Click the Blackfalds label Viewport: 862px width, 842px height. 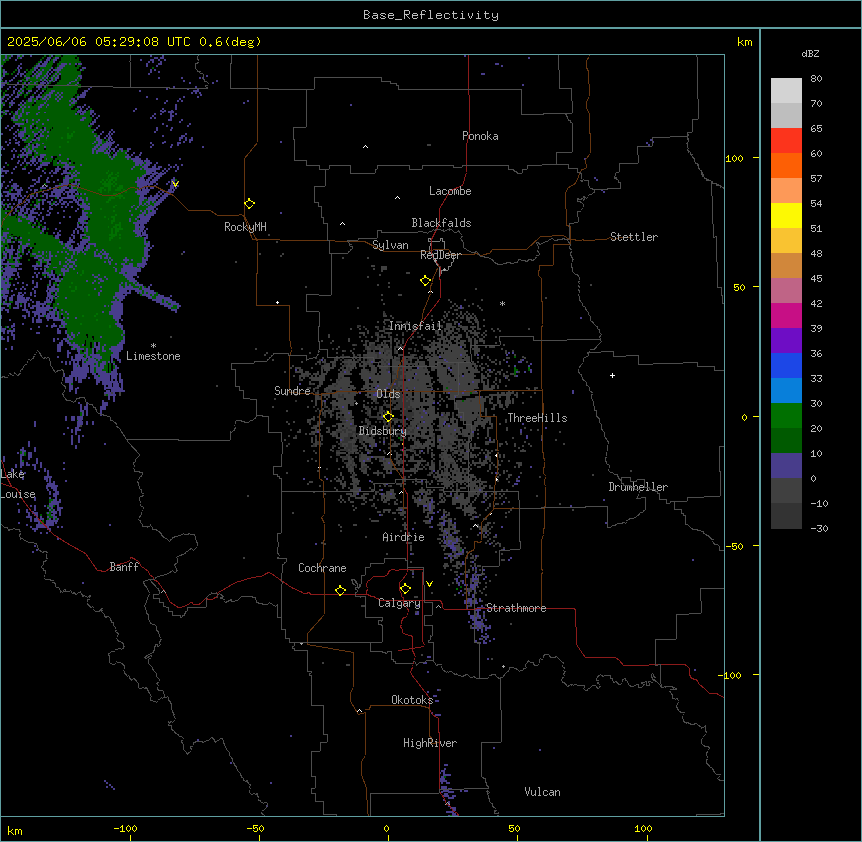(x=441, y=223)
